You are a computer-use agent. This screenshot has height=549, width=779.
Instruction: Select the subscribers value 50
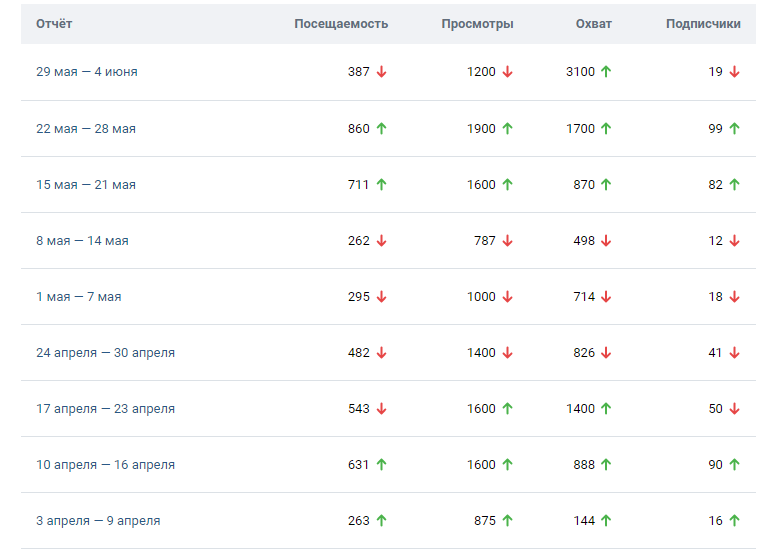715,409
